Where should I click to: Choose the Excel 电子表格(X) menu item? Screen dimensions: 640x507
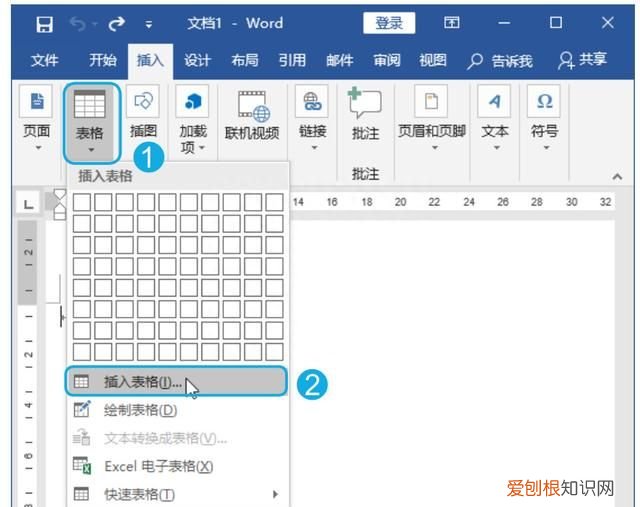178,466
